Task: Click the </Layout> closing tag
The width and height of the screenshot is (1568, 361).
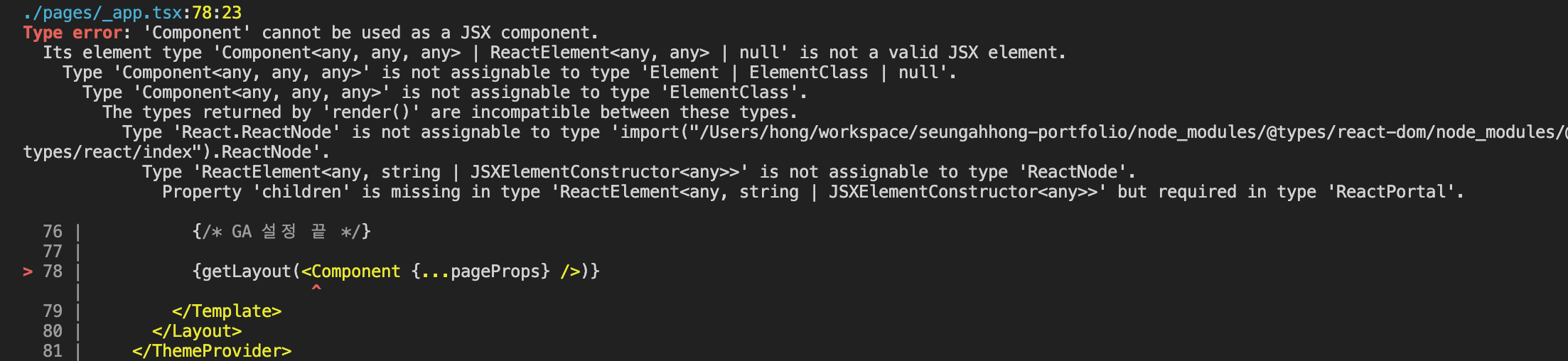Action: [x=197, y=331]
